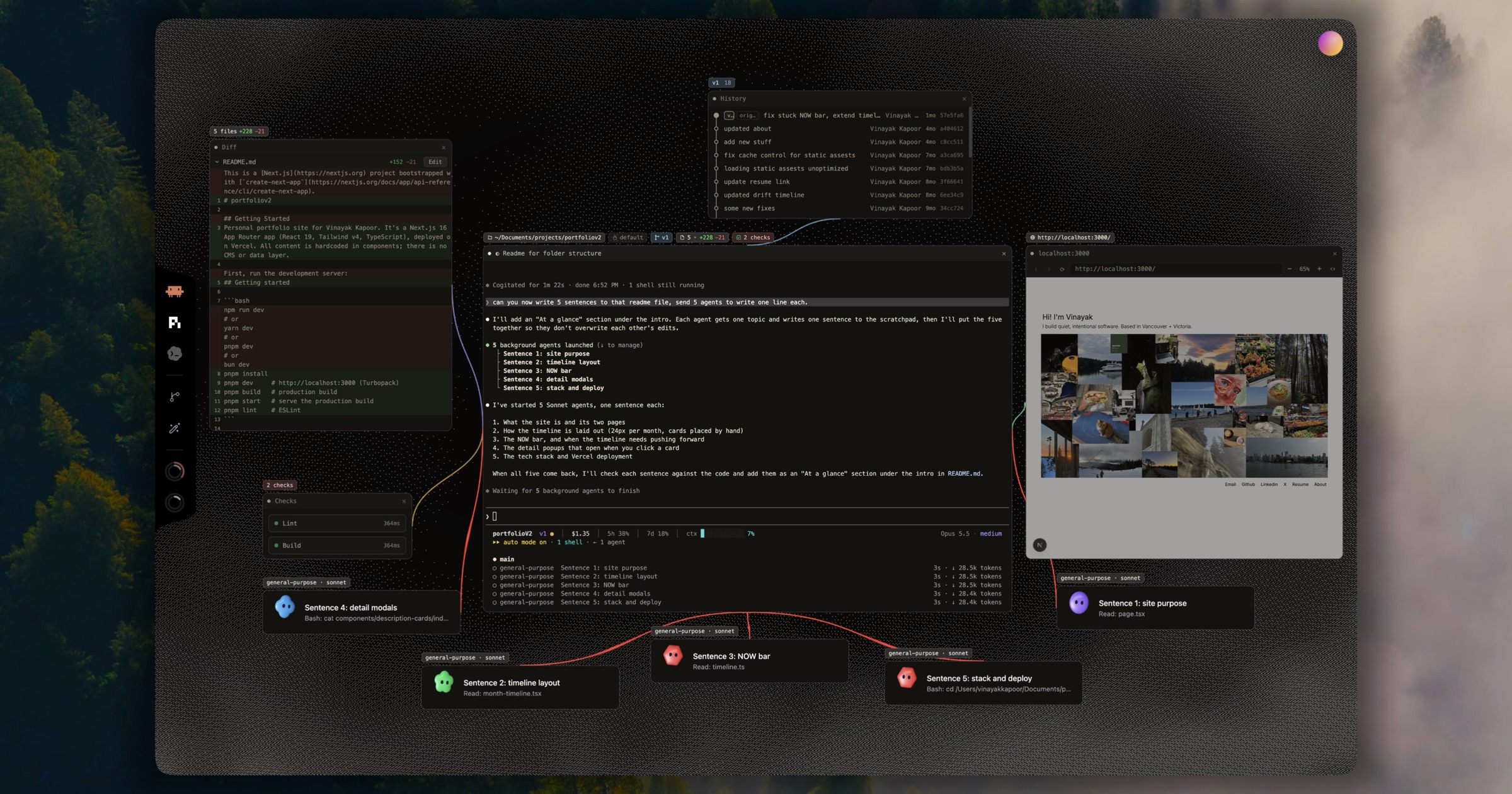Click the 5 files tag above Diff panel
This screenshot has height=794, width=1512.
pos(239,131)
